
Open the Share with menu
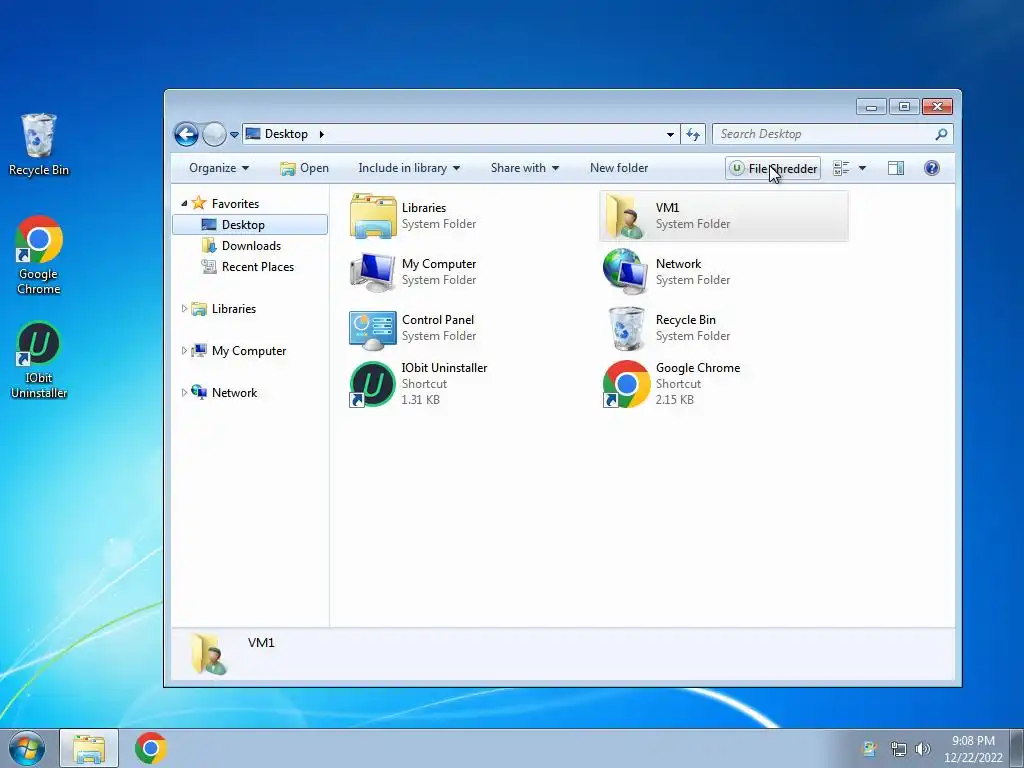[x=524, y=168]
